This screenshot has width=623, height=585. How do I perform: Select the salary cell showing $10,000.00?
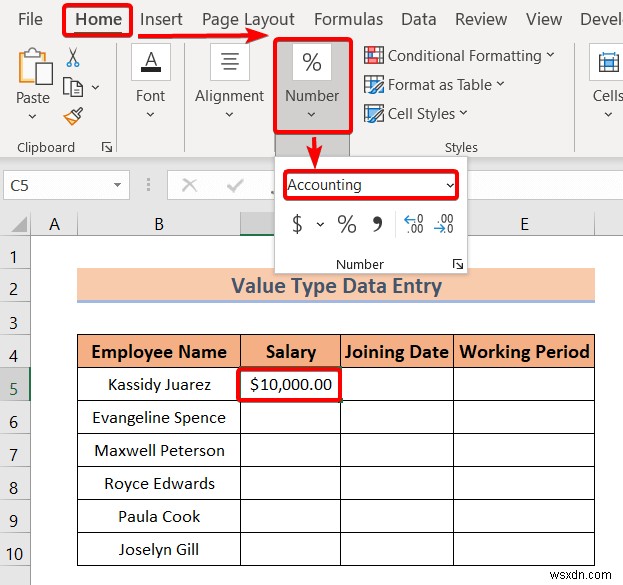click(x=290, y=384)
